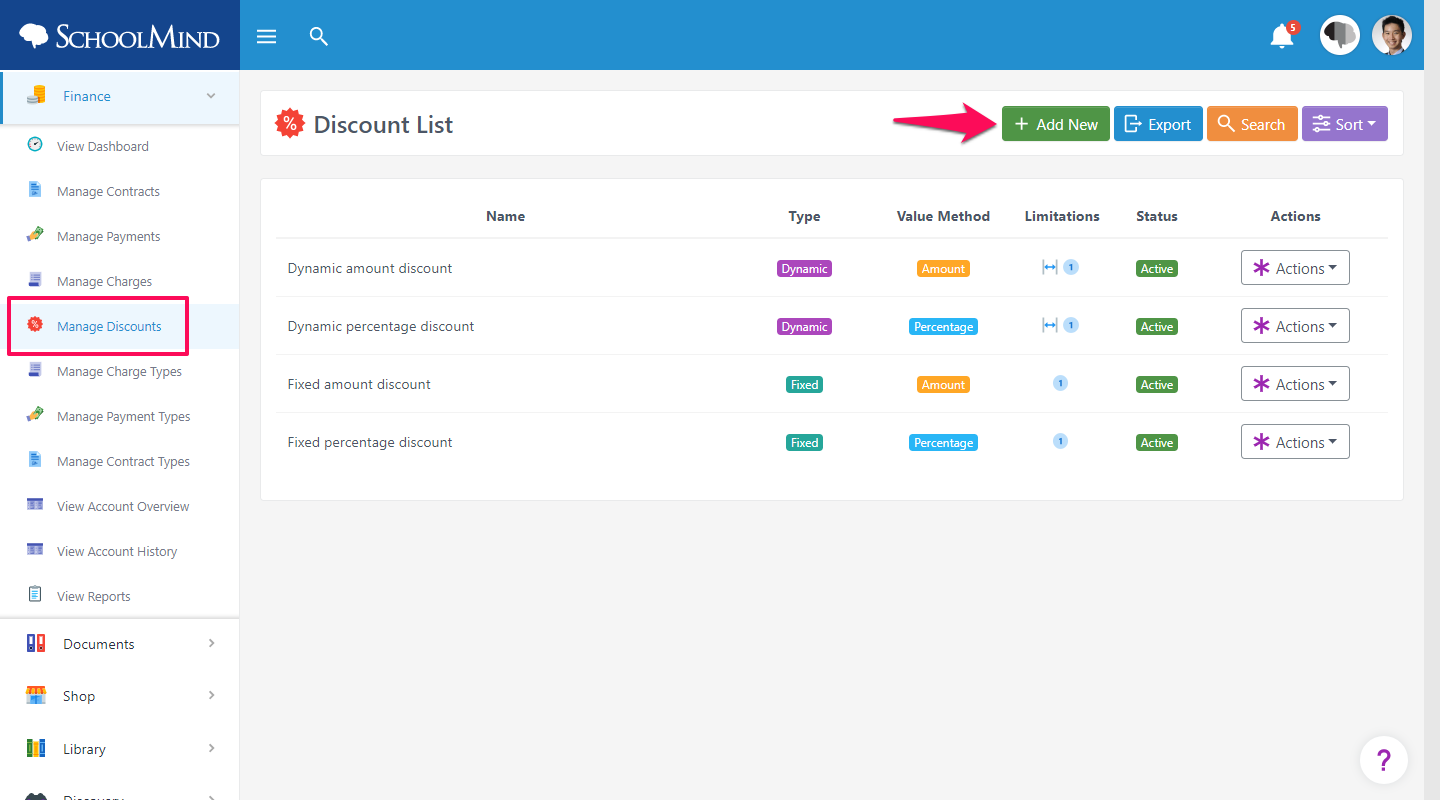Click Amount badge of Fixed amount discount
The height and width of the screenshot is (800, 1440).
(943, 385)
